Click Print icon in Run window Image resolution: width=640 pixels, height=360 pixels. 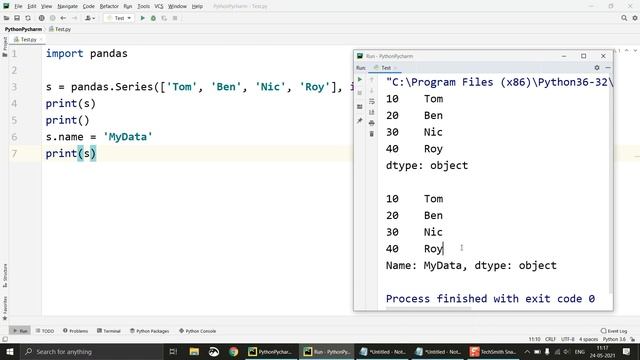click(x=371, y=123)
